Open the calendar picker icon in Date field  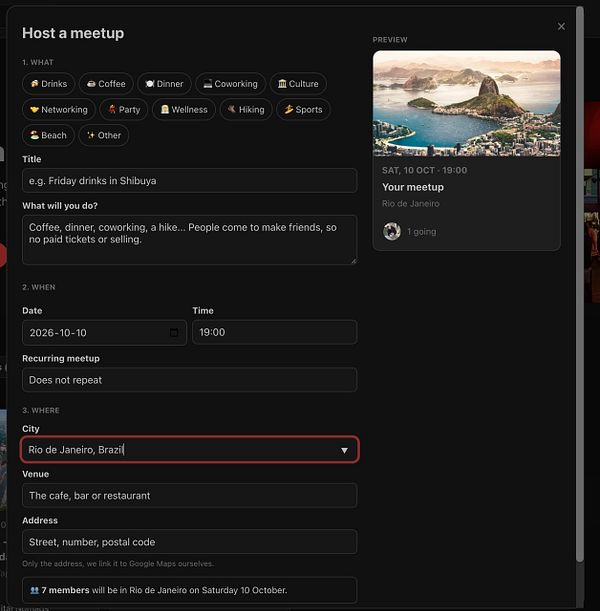point(174,332)
